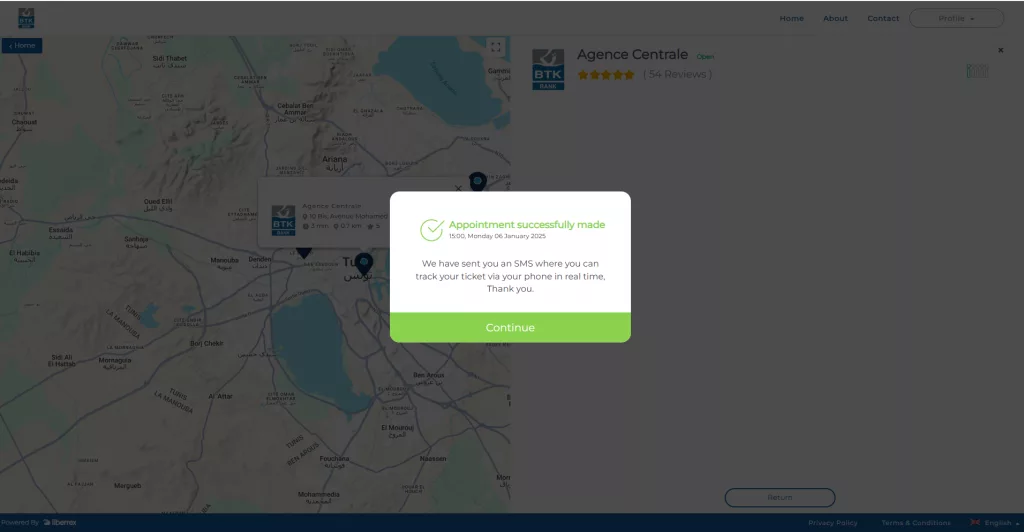This screenshot has width=1024, height=532.
Task: Click the BTK logo in the map popup
Action: [283, 220]
